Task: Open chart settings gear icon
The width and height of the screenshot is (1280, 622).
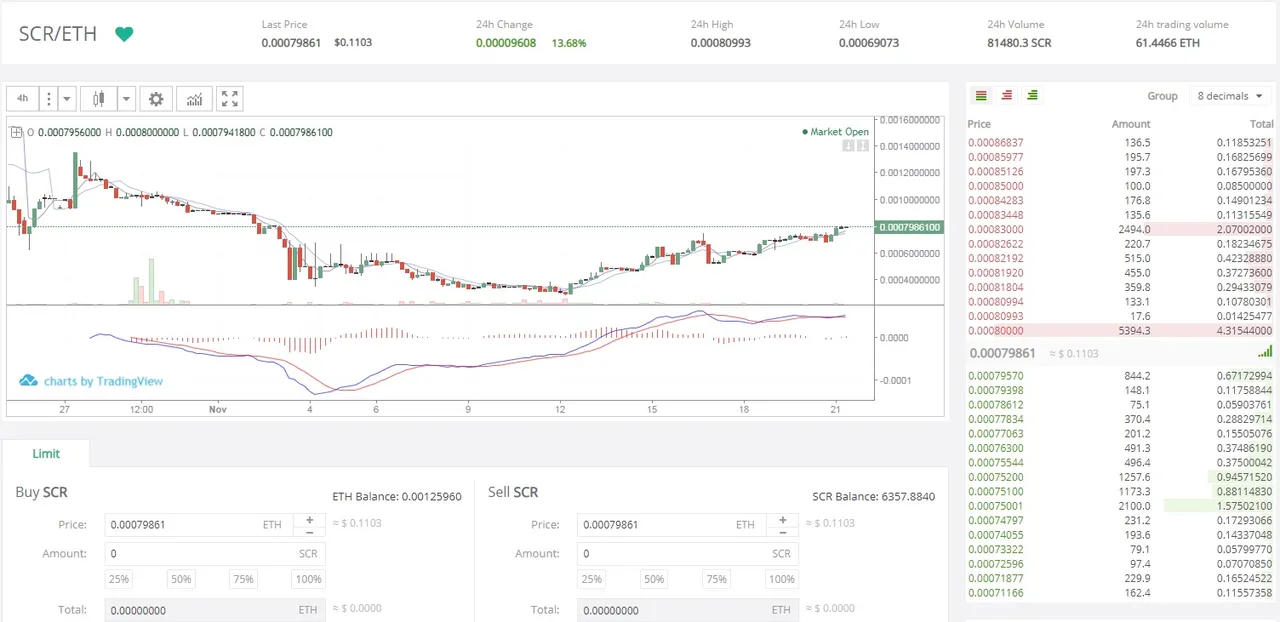Action: 156,99
